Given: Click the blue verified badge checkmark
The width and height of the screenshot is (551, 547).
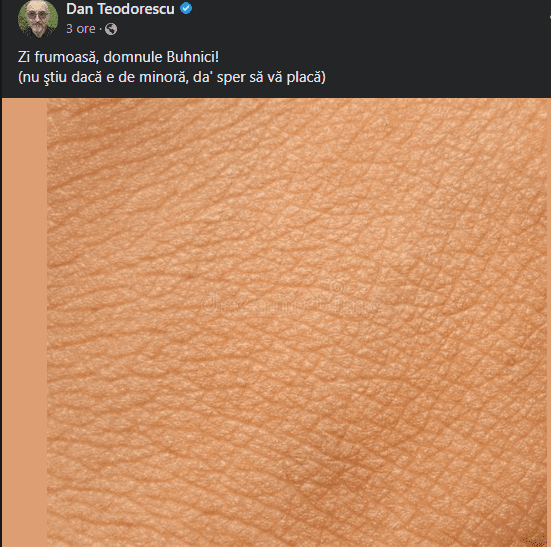Looking at the screenshot, I should coord(186,8).
